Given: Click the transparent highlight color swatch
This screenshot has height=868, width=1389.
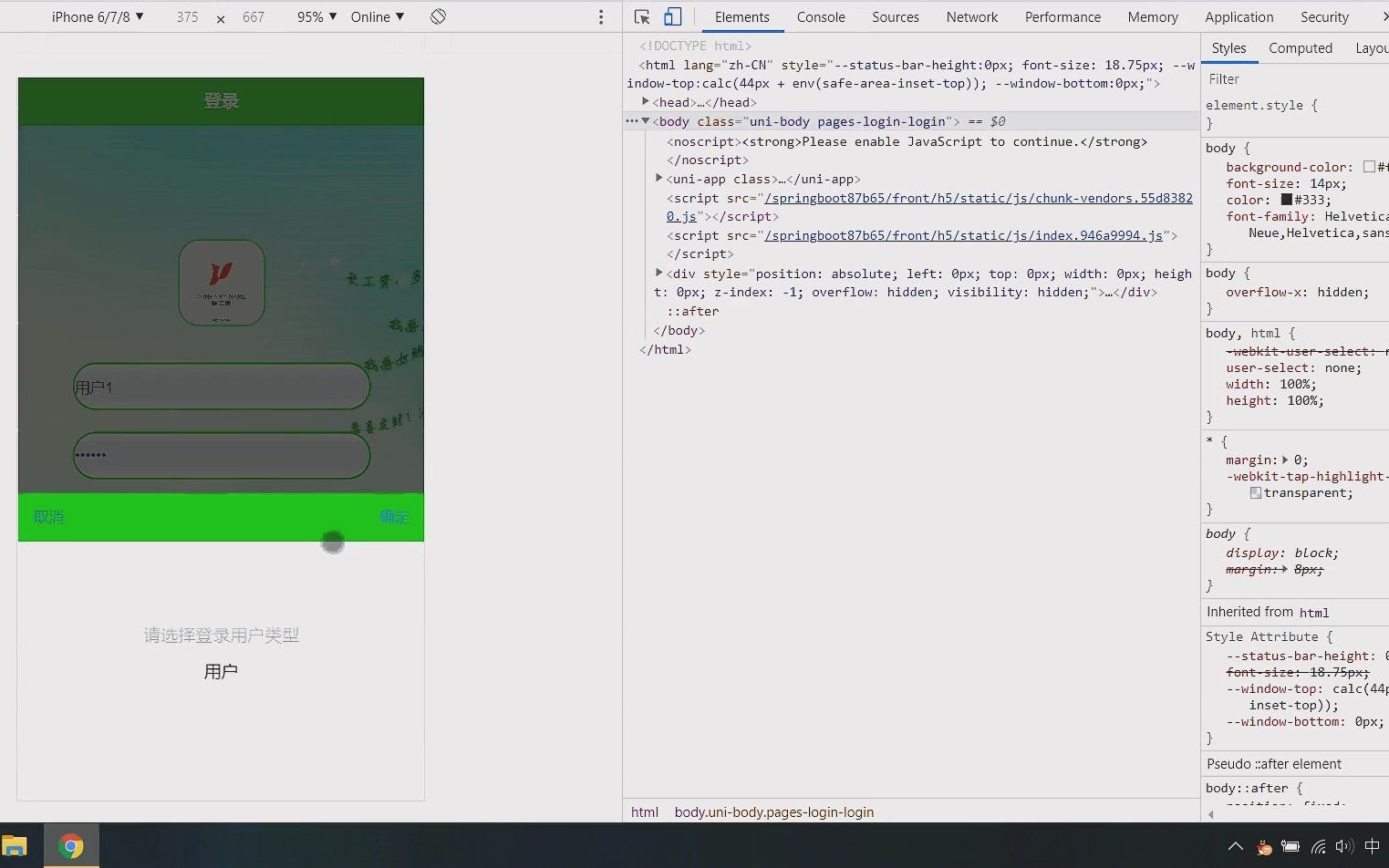Looking at the screenshot, I should [1256, 493].
